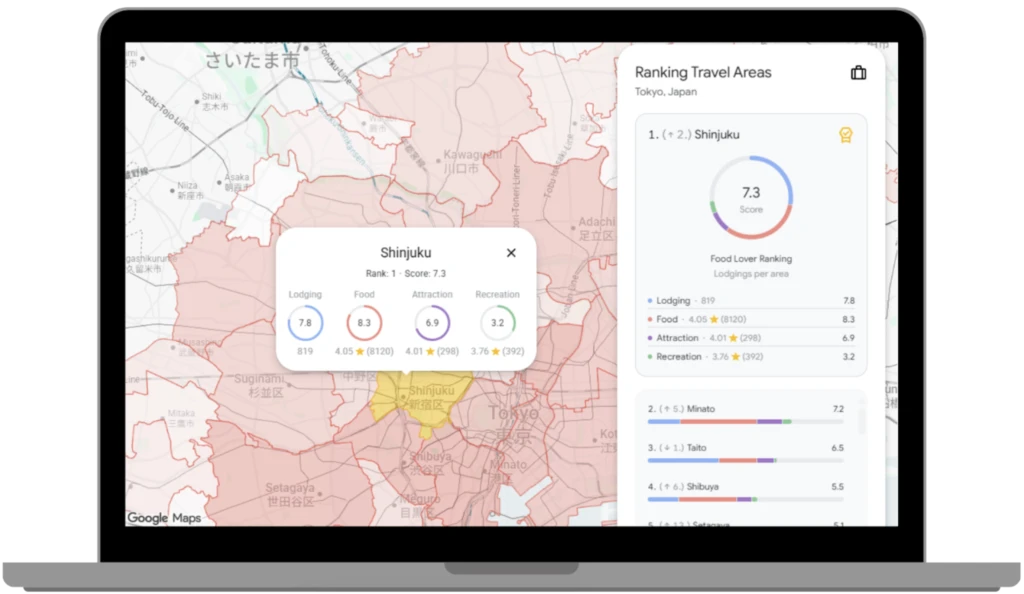1024x594 pixels.
Task: Click the Lodging 7.8 score ring in popup
Action: [305, 323]
